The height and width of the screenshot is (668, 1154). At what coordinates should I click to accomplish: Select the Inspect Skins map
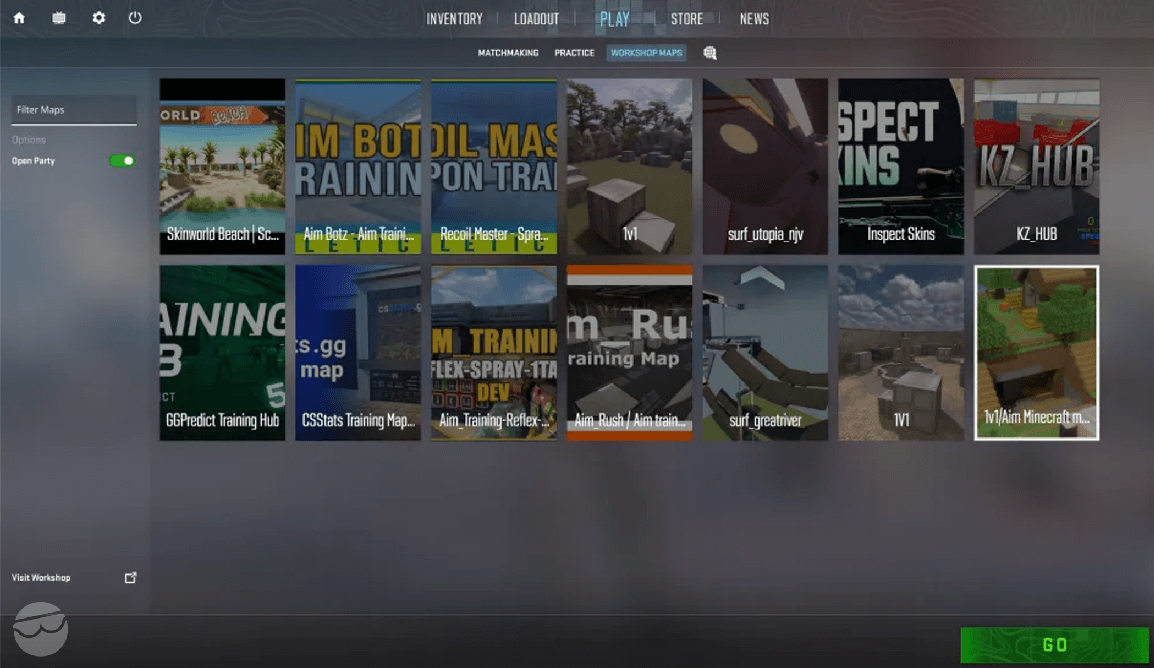[x=900, y=167]
